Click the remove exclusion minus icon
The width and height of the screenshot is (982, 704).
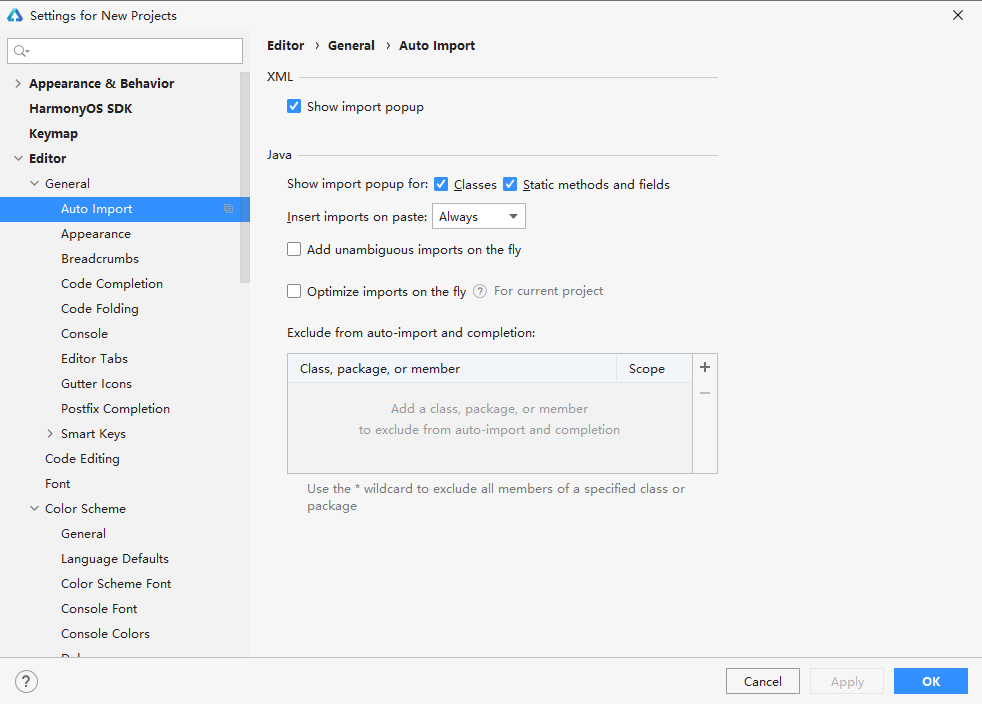[705, 393]
